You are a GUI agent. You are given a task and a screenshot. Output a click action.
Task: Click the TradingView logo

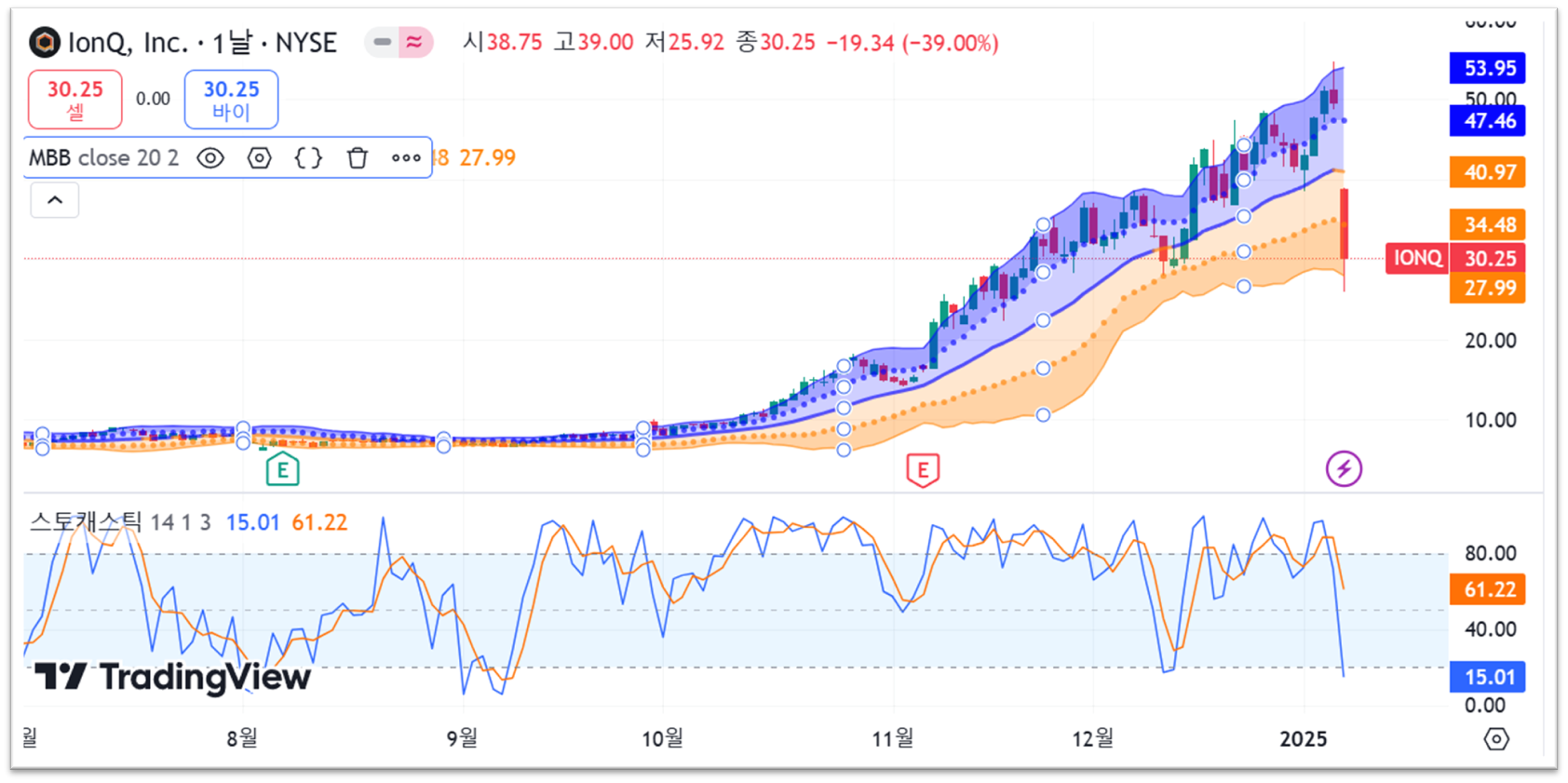172,677
